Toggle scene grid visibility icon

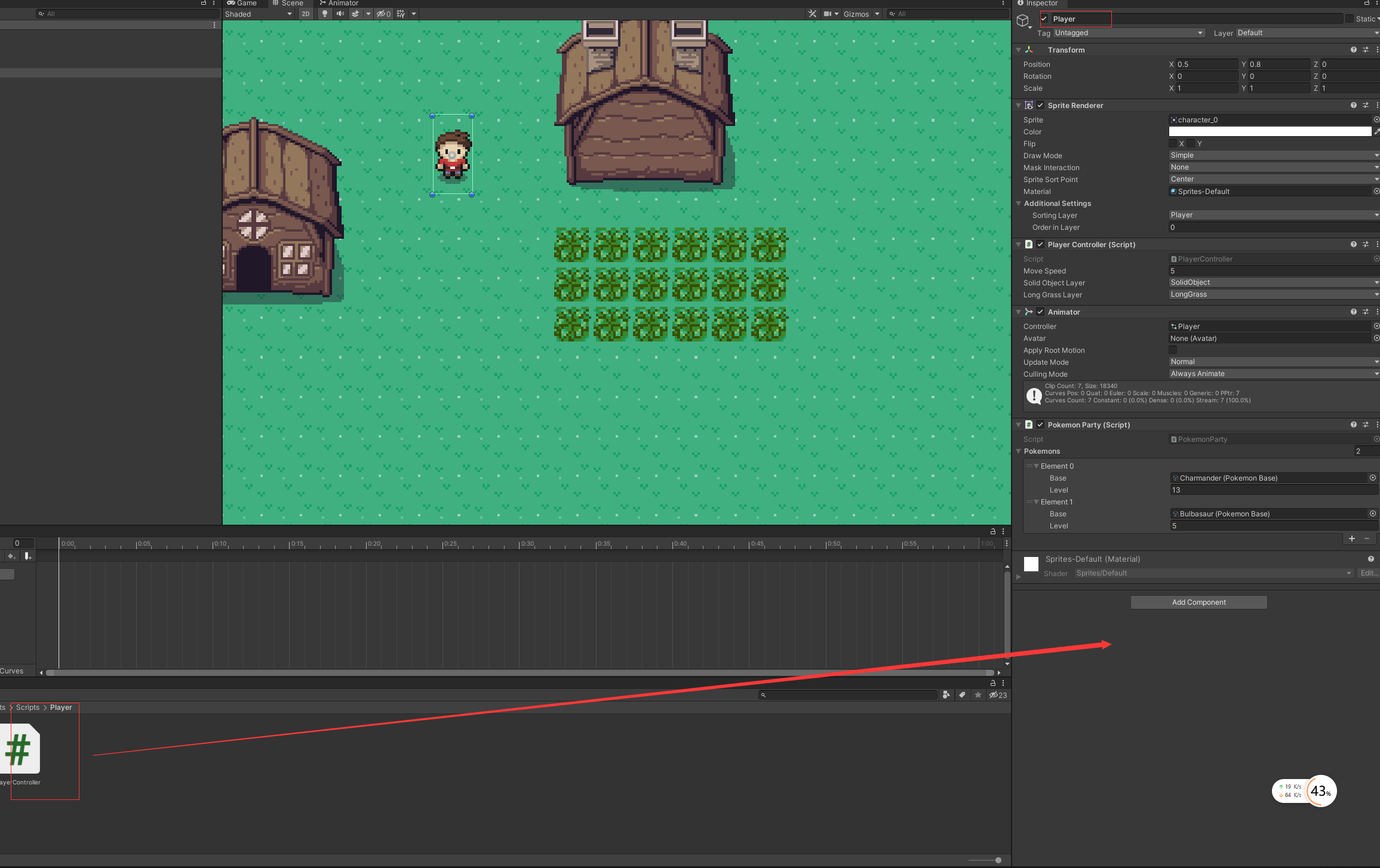(x=401, y=14)
